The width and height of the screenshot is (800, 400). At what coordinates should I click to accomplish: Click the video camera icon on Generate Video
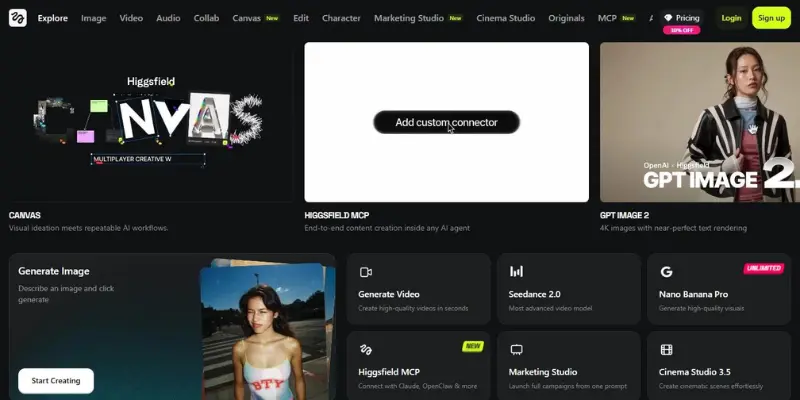tap(365, 272)
